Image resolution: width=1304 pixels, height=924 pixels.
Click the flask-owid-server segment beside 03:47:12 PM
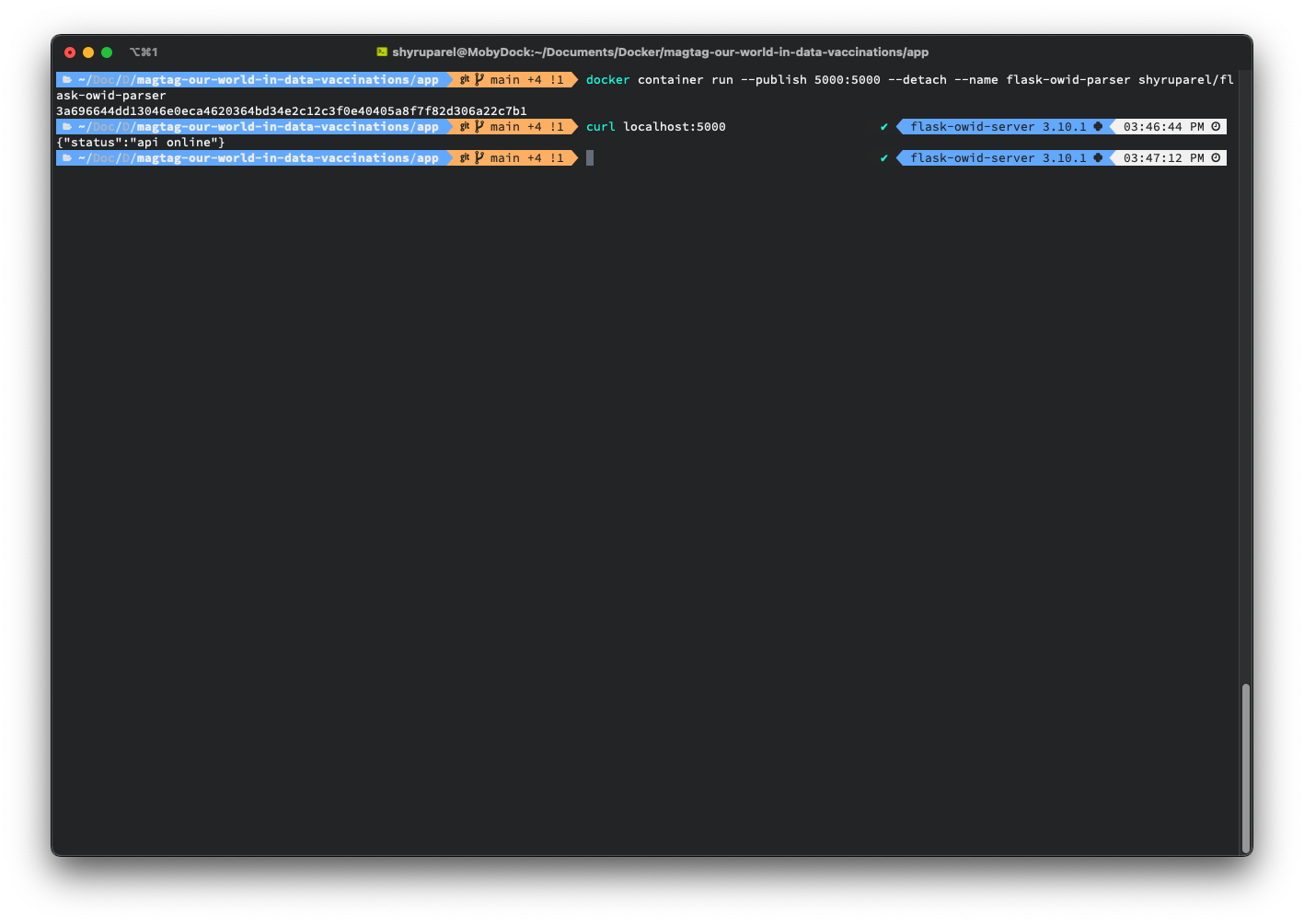click(x=998, y=158)
